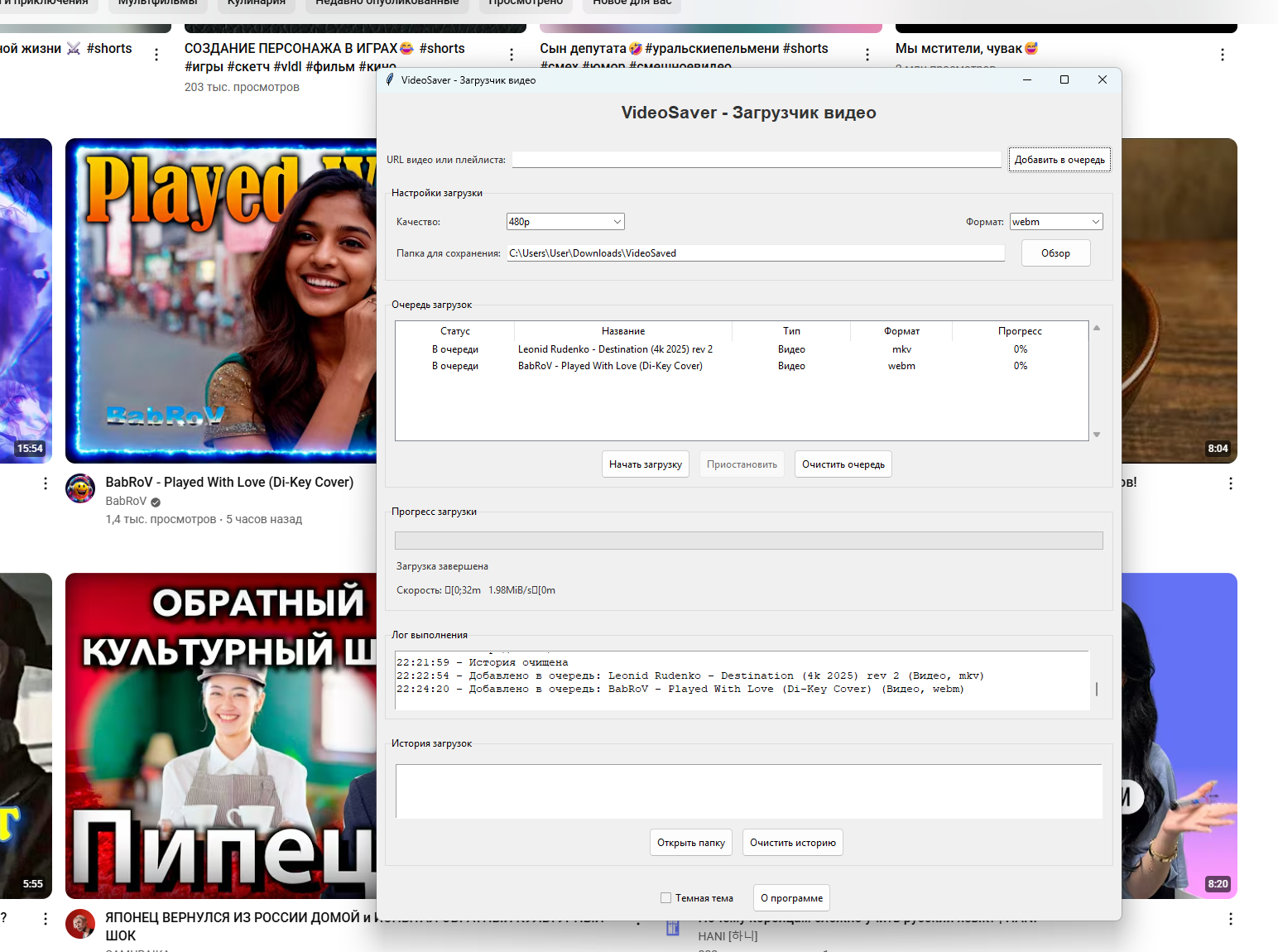Click Приостановить button
This screenshot has height=952, width=1278.
742,464
